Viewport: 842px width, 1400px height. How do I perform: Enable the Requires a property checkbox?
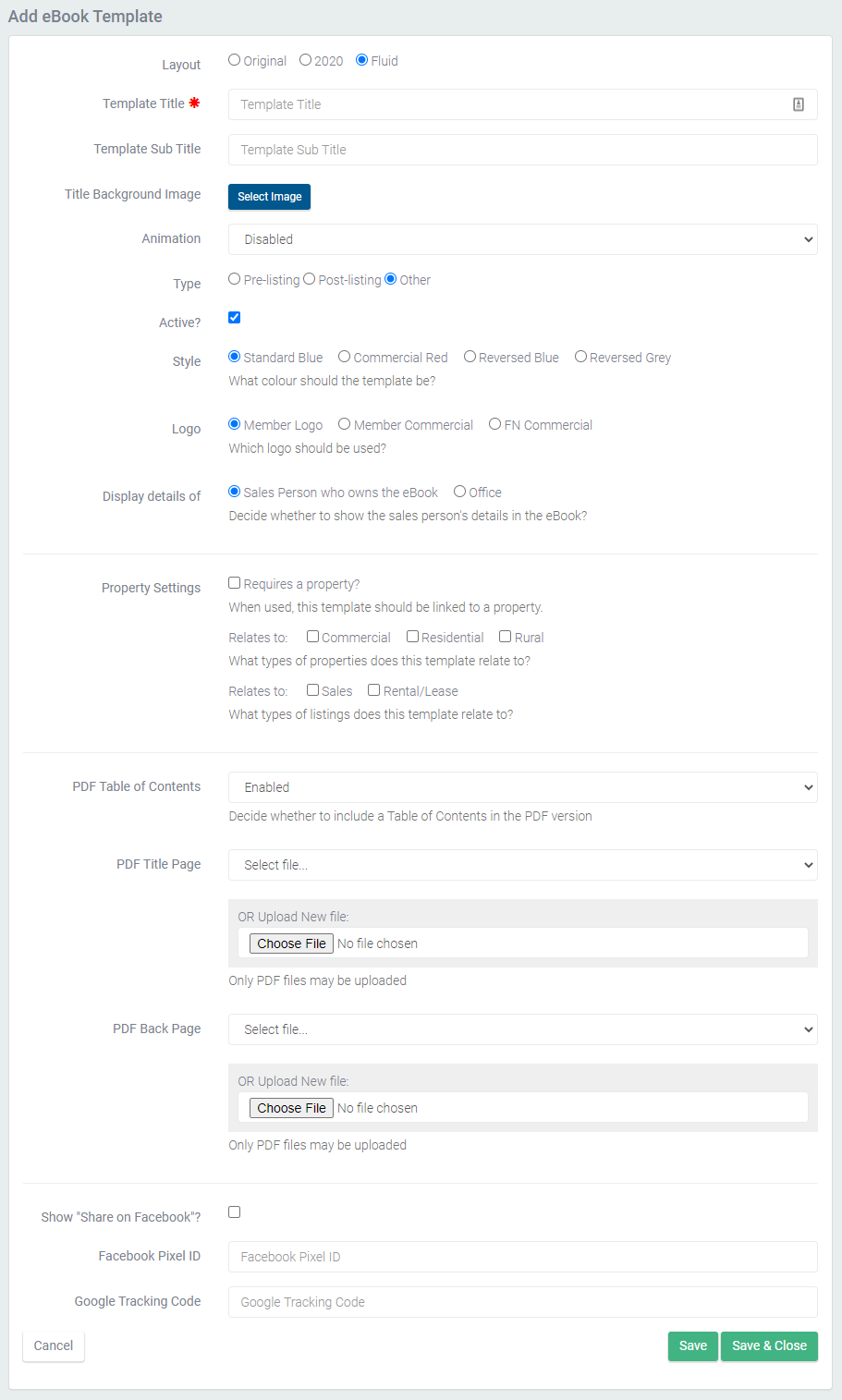click(x=235, y=583)
